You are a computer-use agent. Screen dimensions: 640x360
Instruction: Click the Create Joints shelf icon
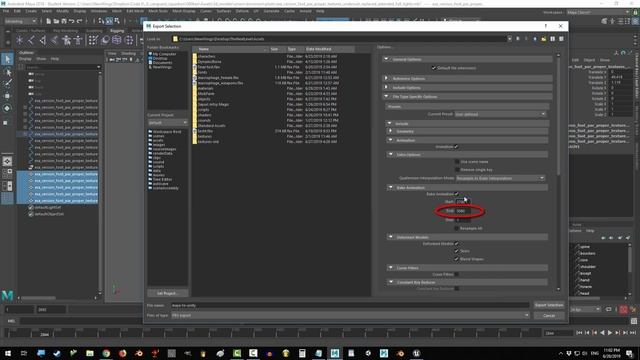pyautogui.click(x=31, y=40)
